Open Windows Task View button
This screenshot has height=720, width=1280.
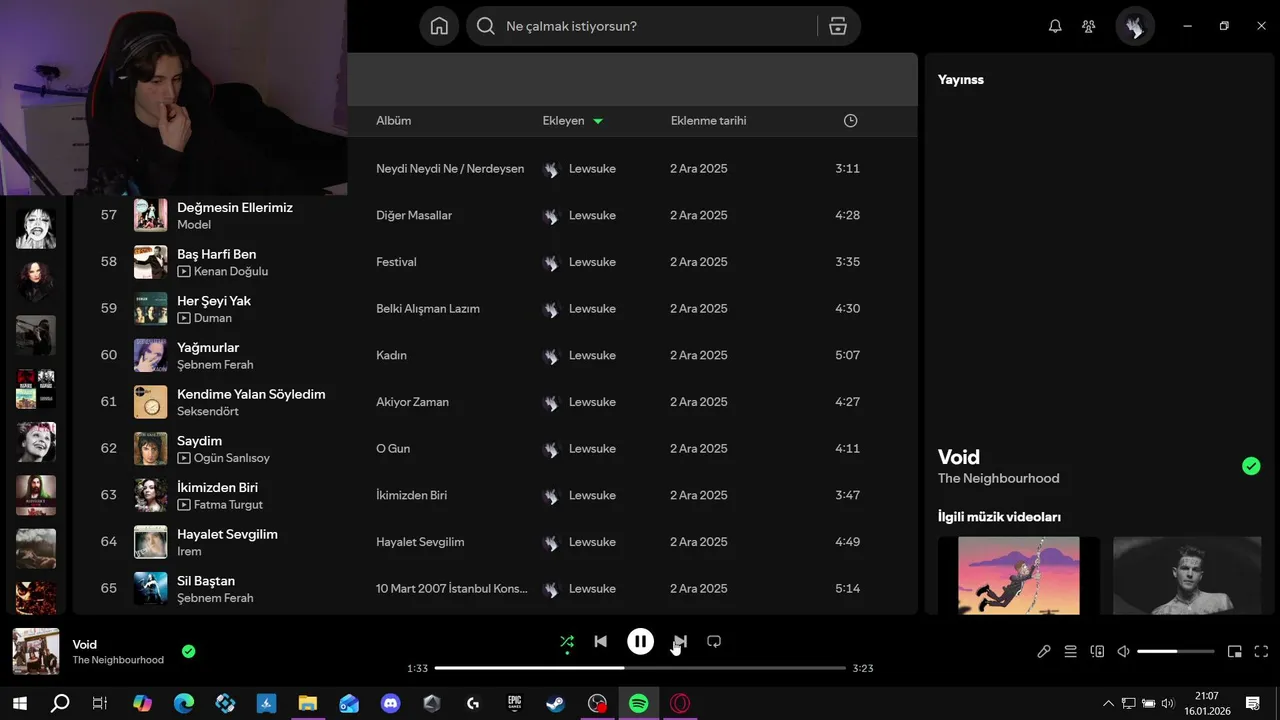coord(100,704)
